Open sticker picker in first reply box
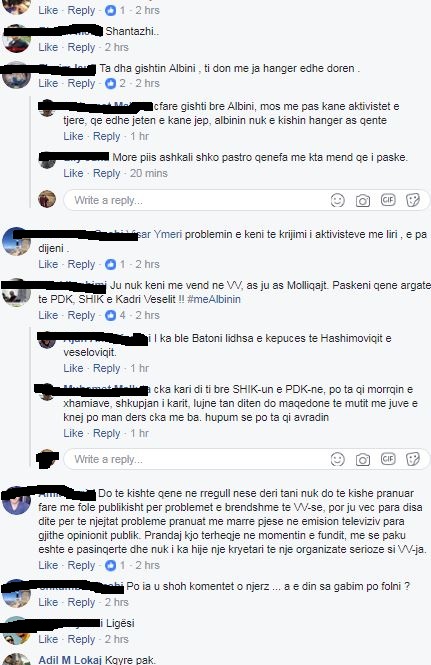The image size is (431, 665). [413, 200]
